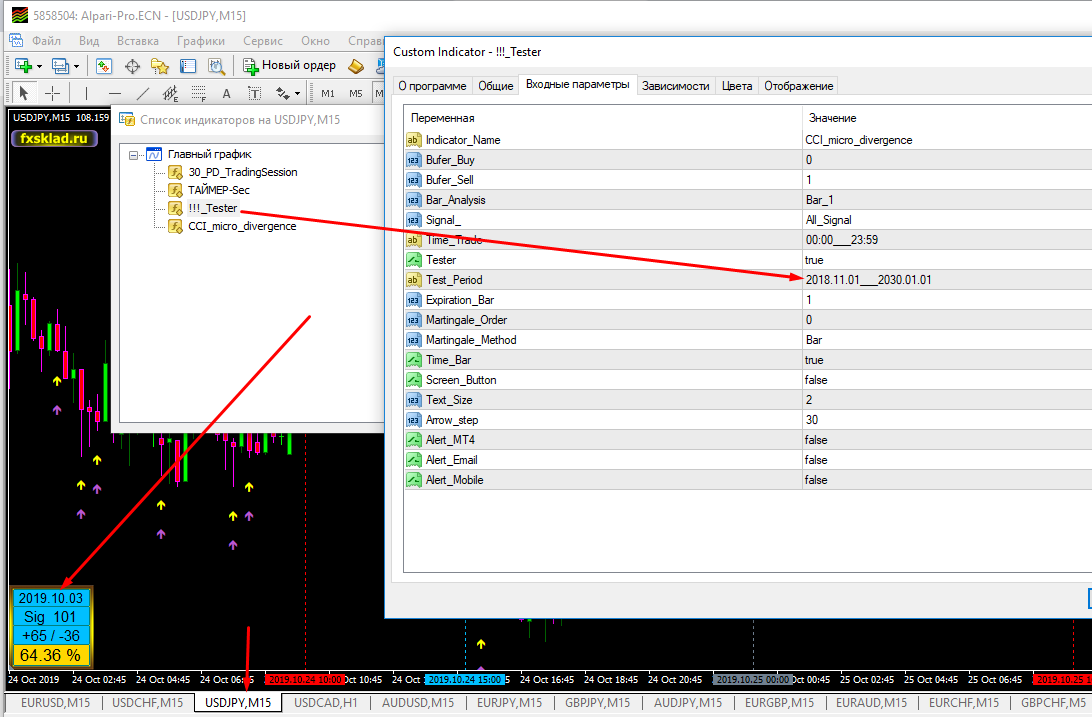
Task: Click the Новый ордер button
Action: pos(290,66)
